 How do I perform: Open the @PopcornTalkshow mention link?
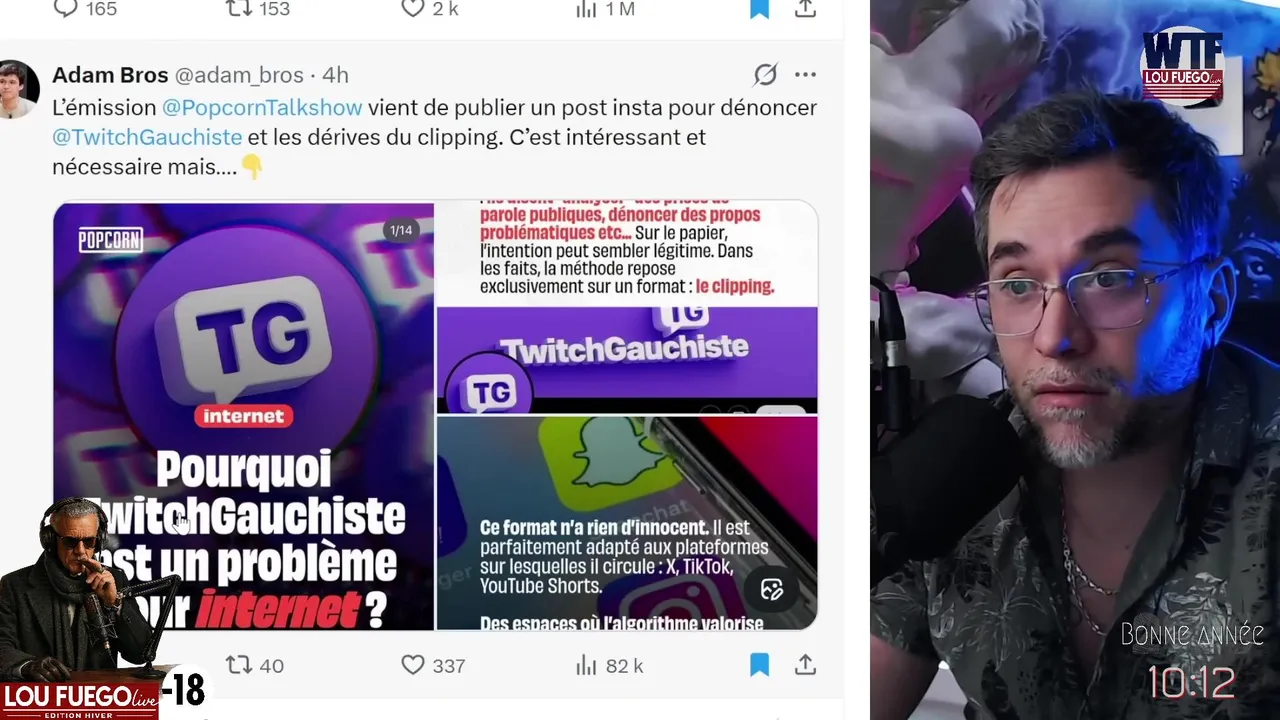click(262, 107)
